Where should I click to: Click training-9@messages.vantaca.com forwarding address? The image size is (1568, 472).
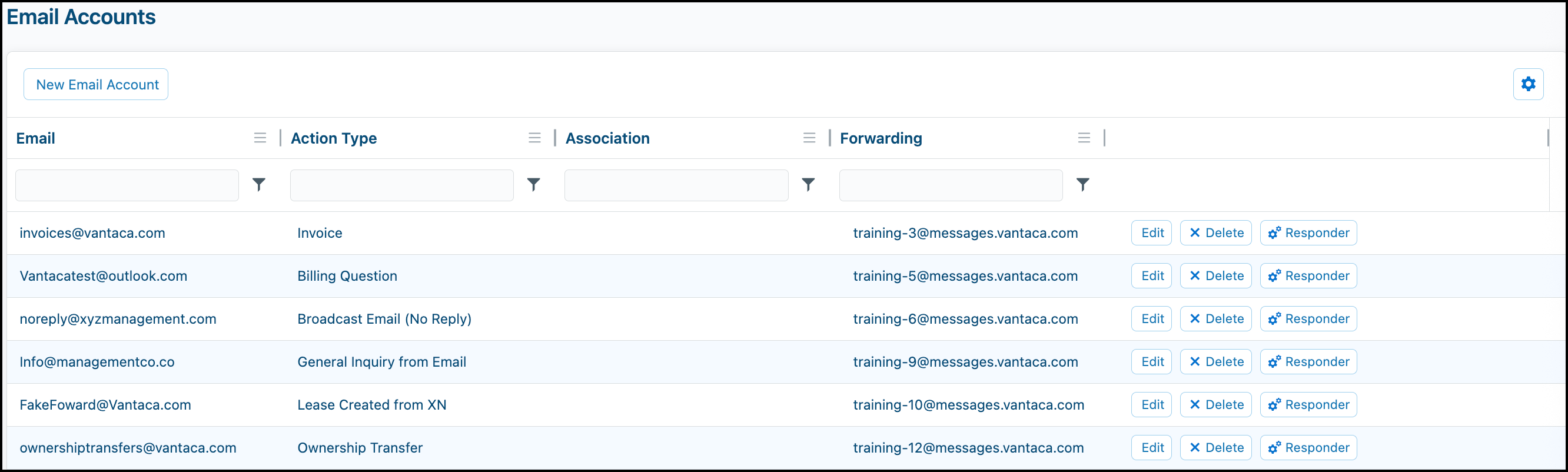[965, 362]
